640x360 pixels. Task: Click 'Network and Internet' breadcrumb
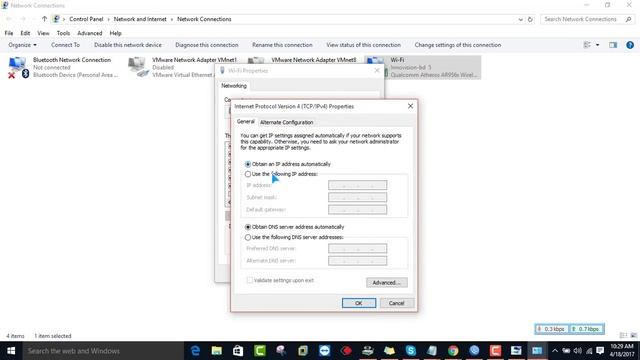[140, 19]
